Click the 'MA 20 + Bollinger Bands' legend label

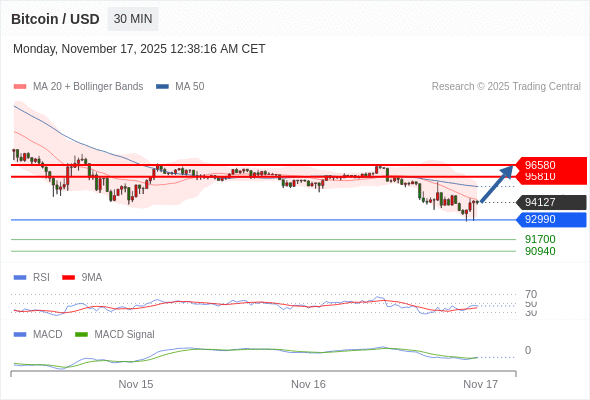(88, 87)
